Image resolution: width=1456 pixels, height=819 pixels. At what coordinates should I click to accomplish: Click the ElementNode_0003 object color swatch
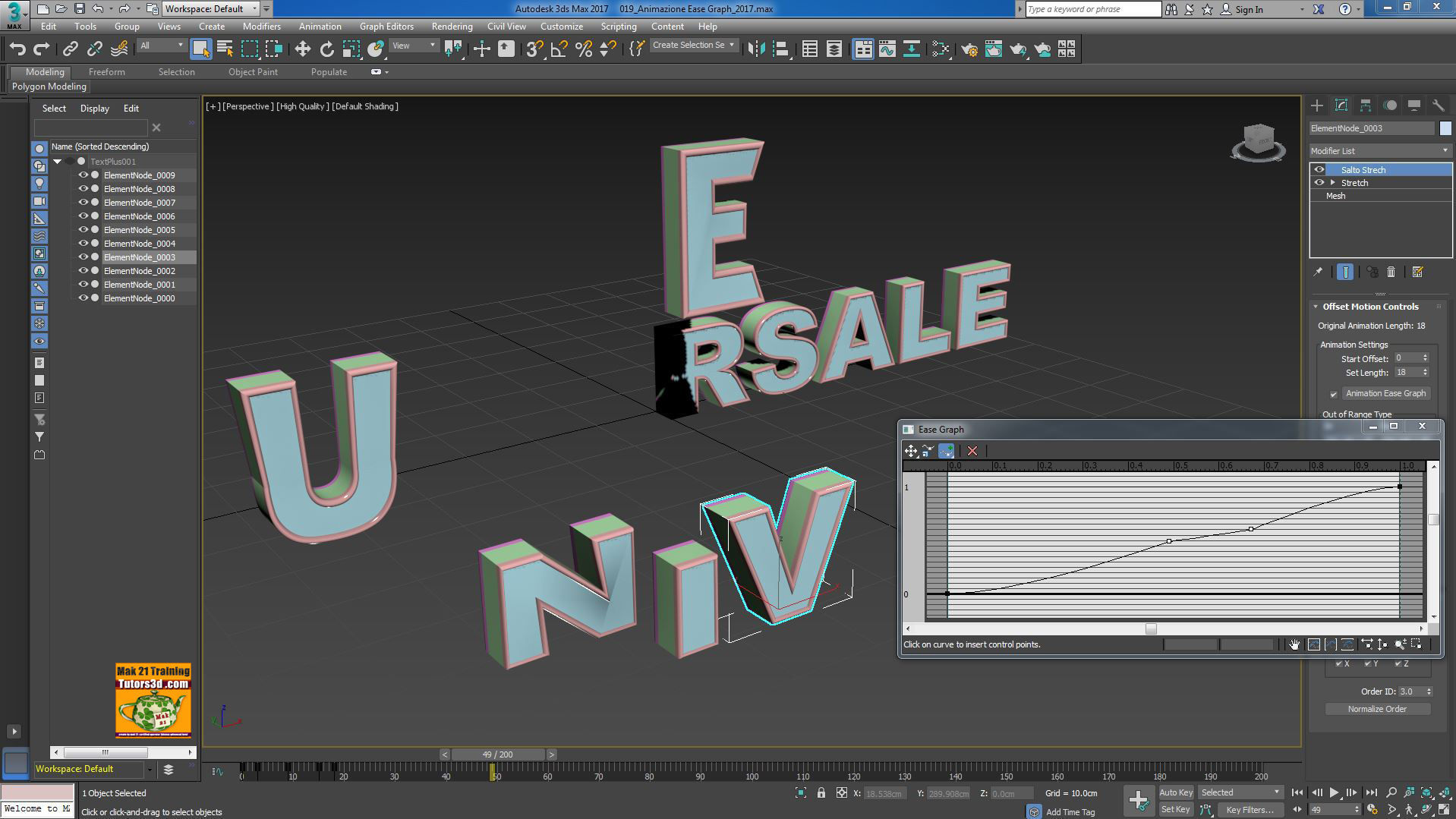pyautogui.click(x=1445, y=128)
